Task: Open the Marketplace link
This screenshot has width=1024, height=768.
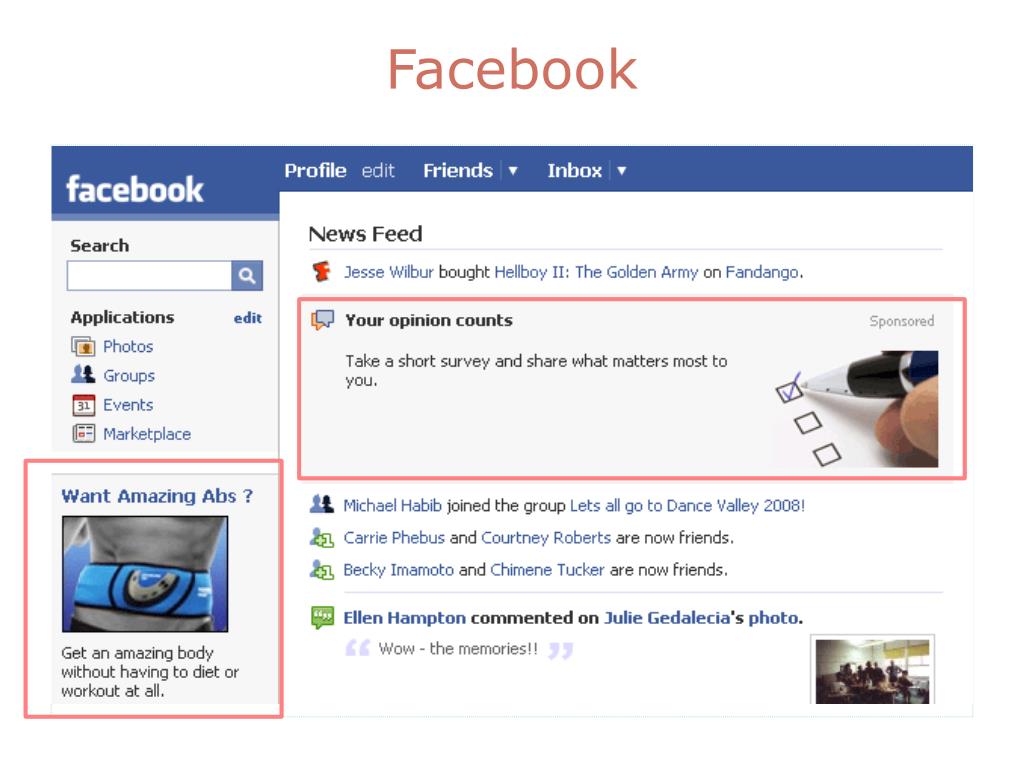Action: point(147,434)
